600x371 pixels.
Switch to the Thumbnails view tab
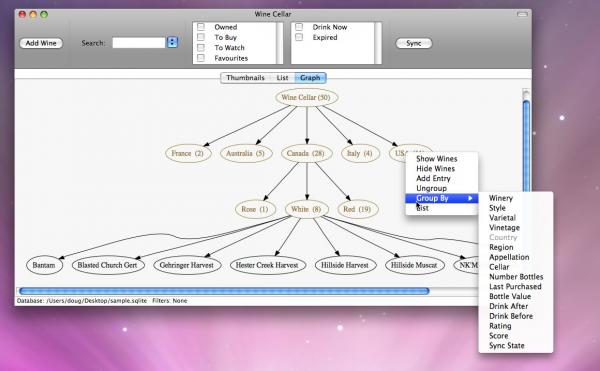[x=245, y=78]
